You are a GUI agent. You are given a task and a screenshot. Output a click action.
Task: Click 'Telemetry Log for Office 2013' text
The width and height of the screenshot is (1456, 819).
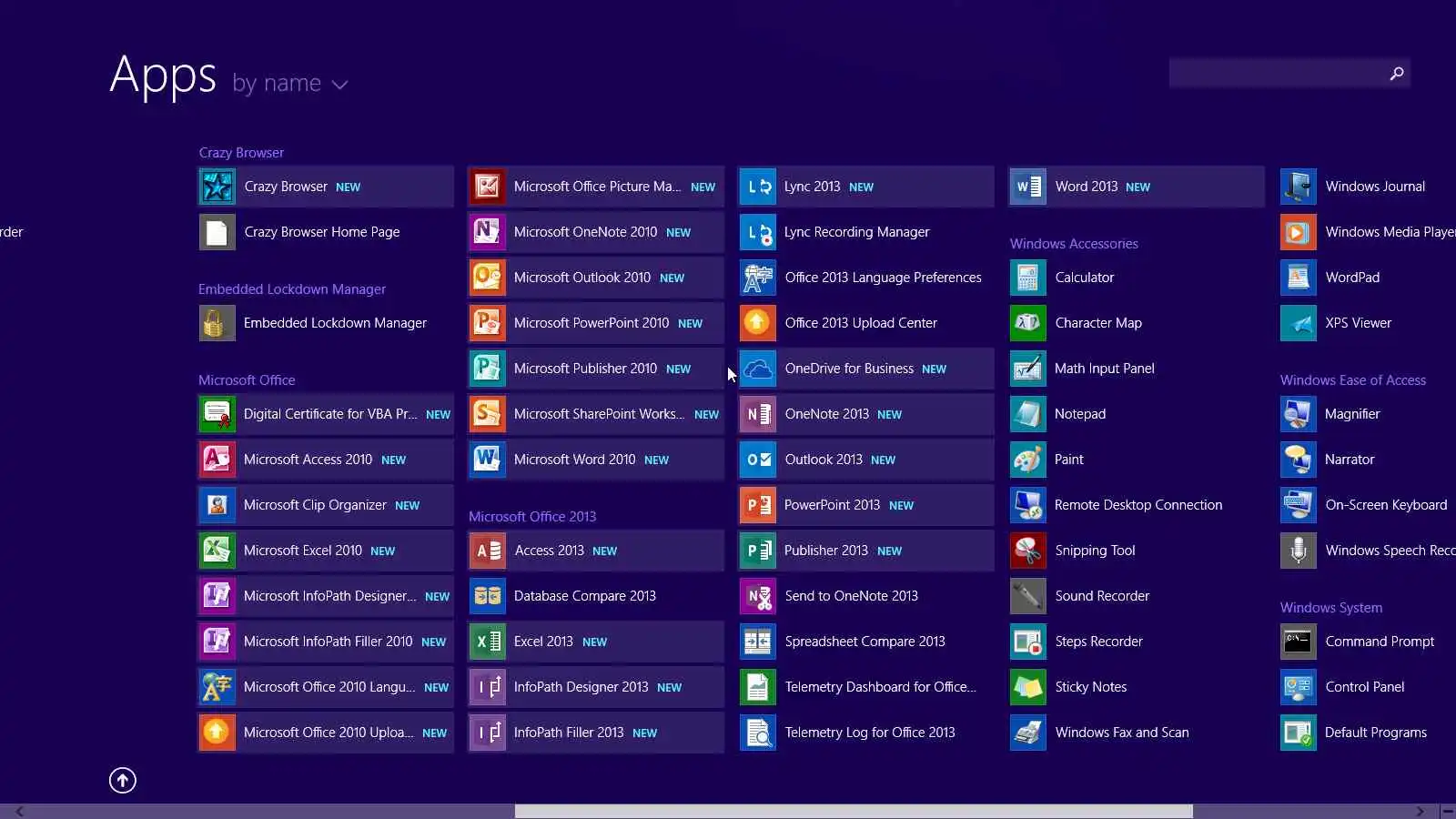[870, 733]
